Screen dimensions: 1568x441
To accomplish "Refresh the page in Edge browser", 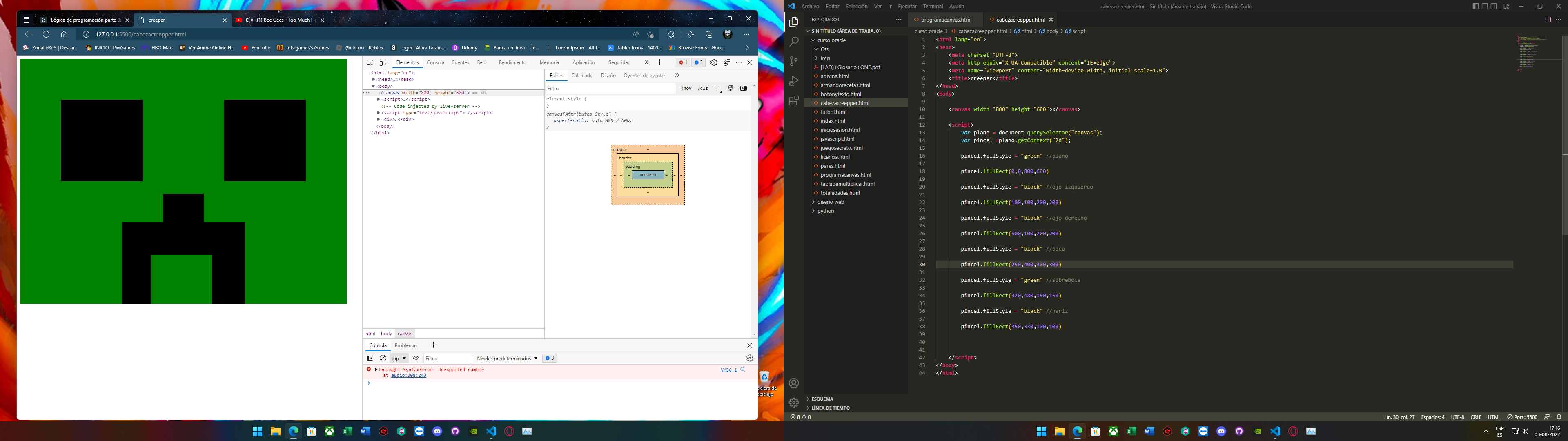I will tap(46, 34).
